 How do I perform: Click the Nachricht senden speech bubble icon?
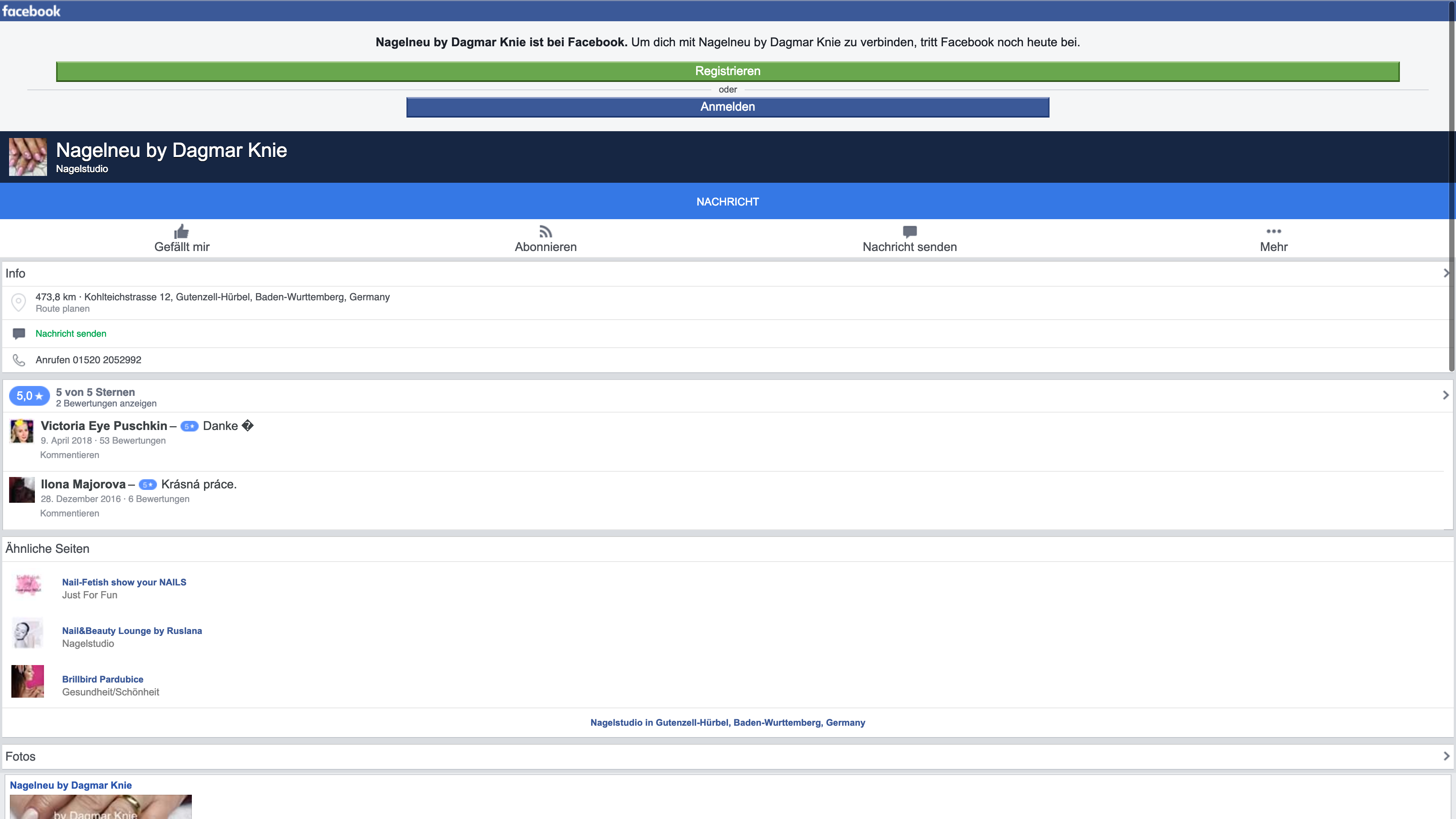coord(910,232)
